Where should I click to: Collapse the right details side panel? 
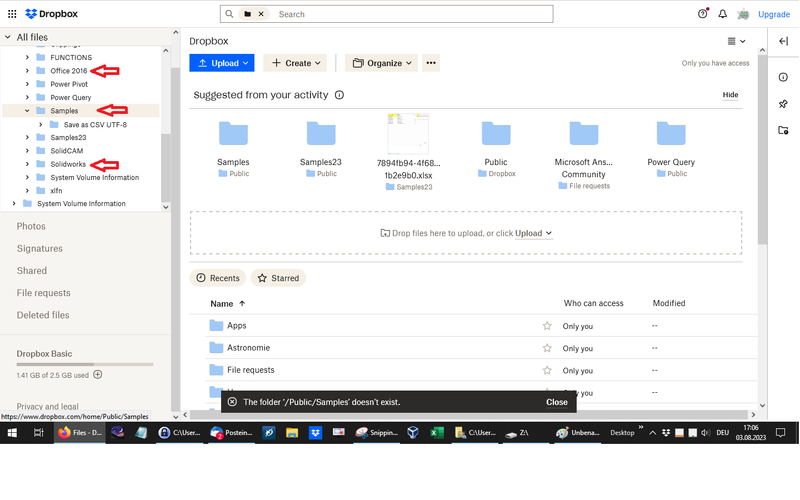pyautogui.click(x=783, y=41)
